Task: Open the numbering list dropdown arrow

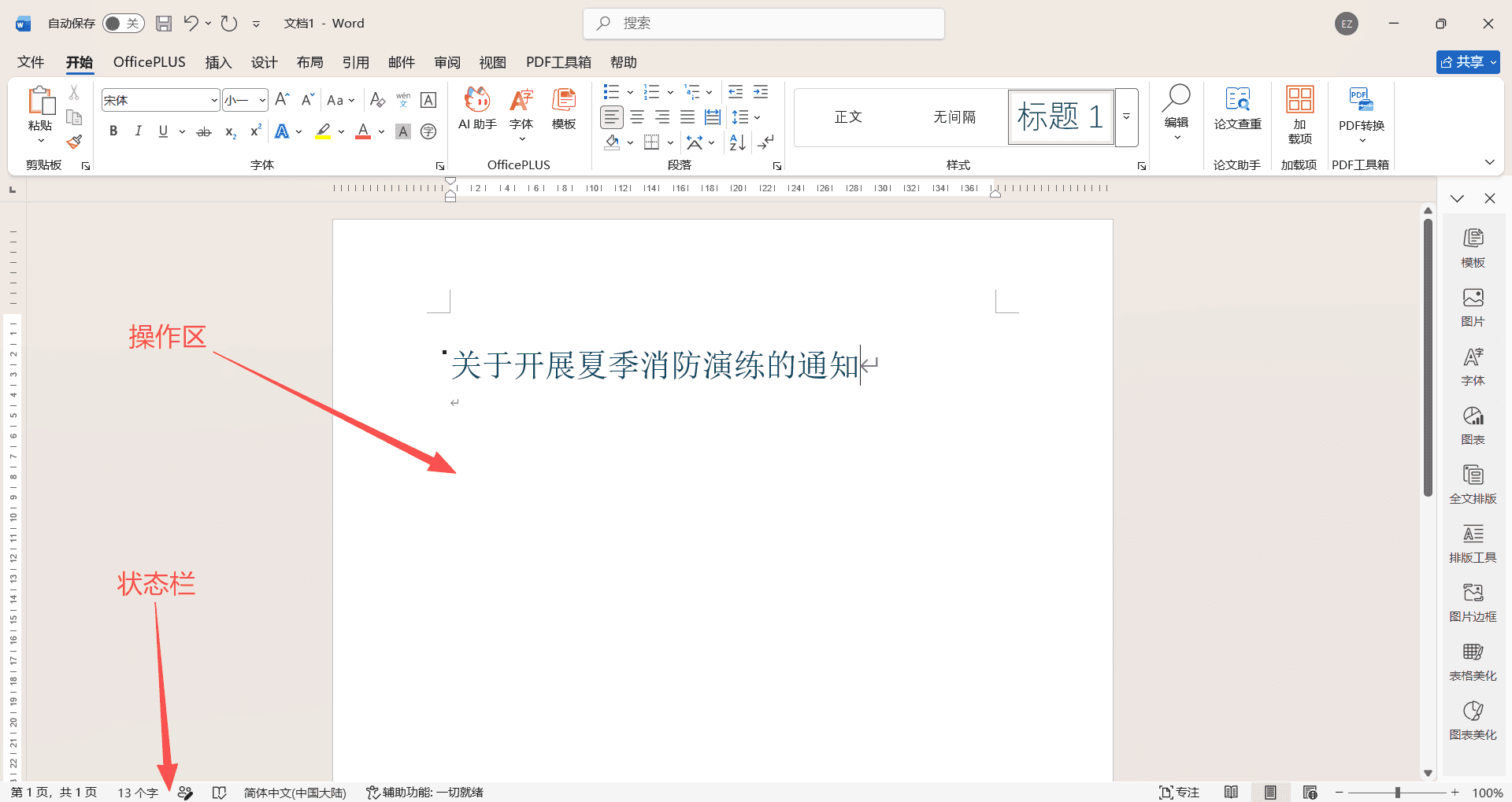Action: (670, 92)
